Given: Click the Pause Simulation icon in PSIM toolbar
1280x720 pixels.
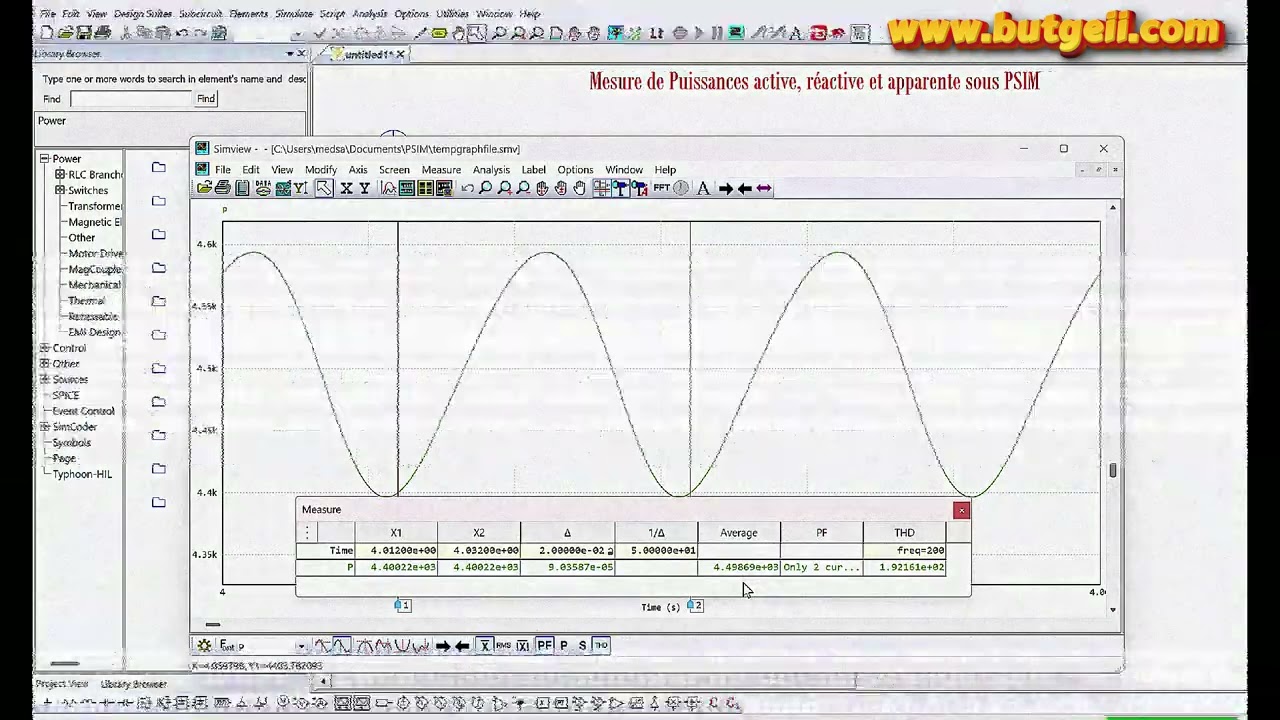Looking at the screenshot, I should pyautogui.click(x=717, y=33).
